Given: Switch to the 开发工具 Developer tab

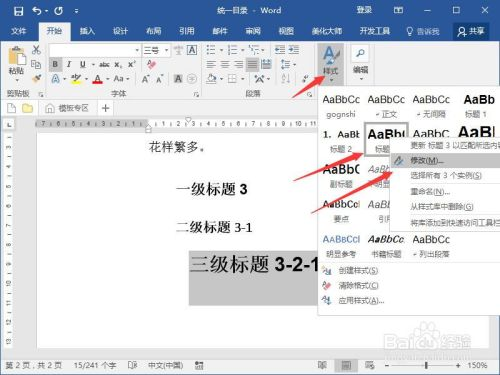Looking at the screenshot, I should [375, 31].
